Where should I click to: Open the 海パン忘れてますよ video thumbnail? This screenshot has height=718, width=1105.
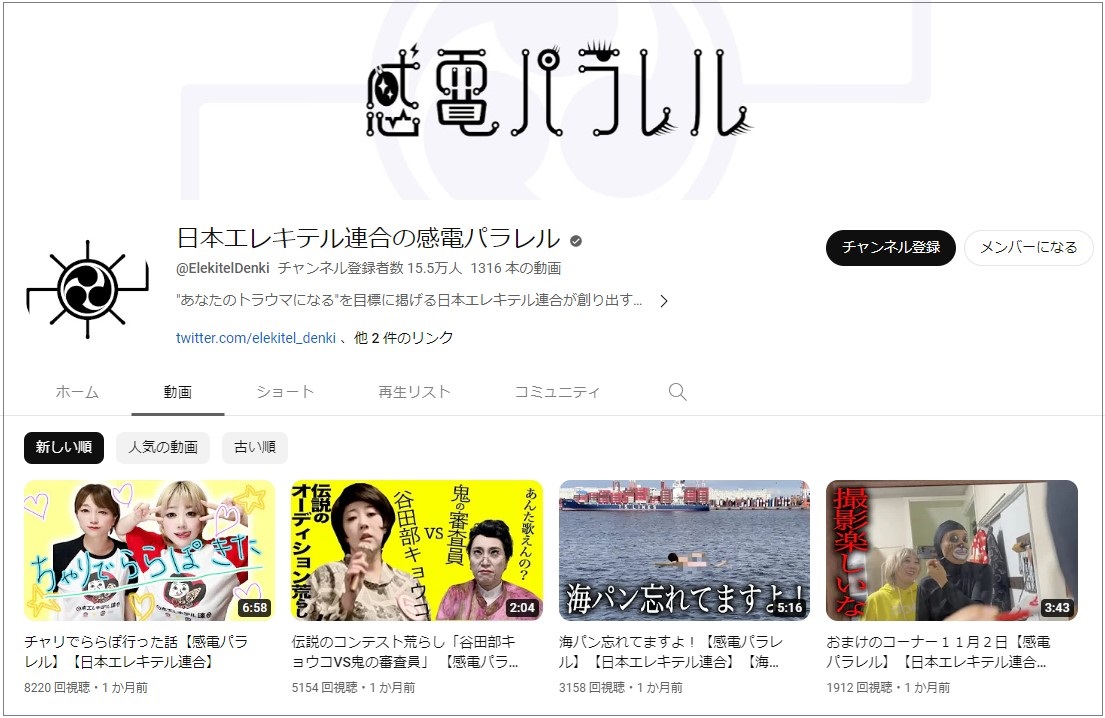(x=684, y=550)
